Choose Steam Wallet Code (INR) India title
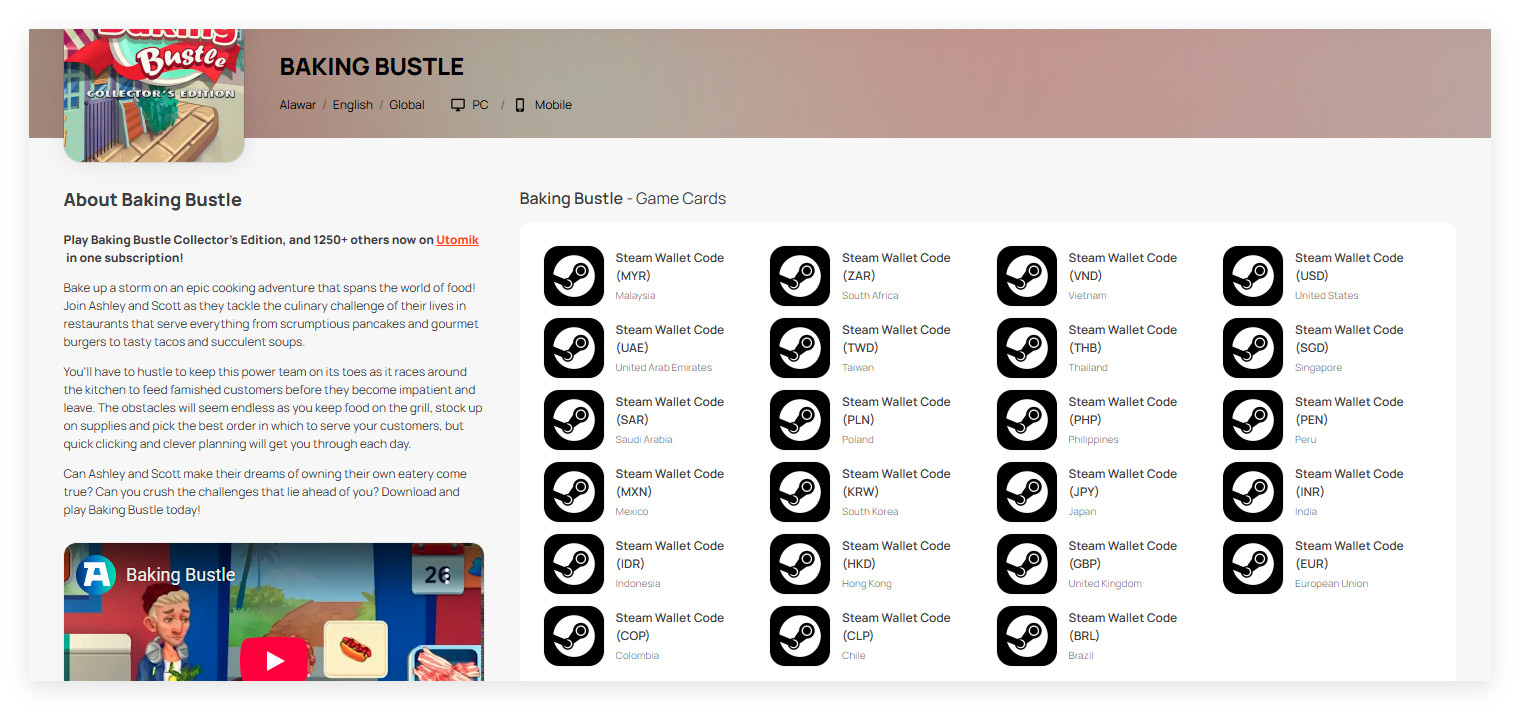 point(1348,483)
